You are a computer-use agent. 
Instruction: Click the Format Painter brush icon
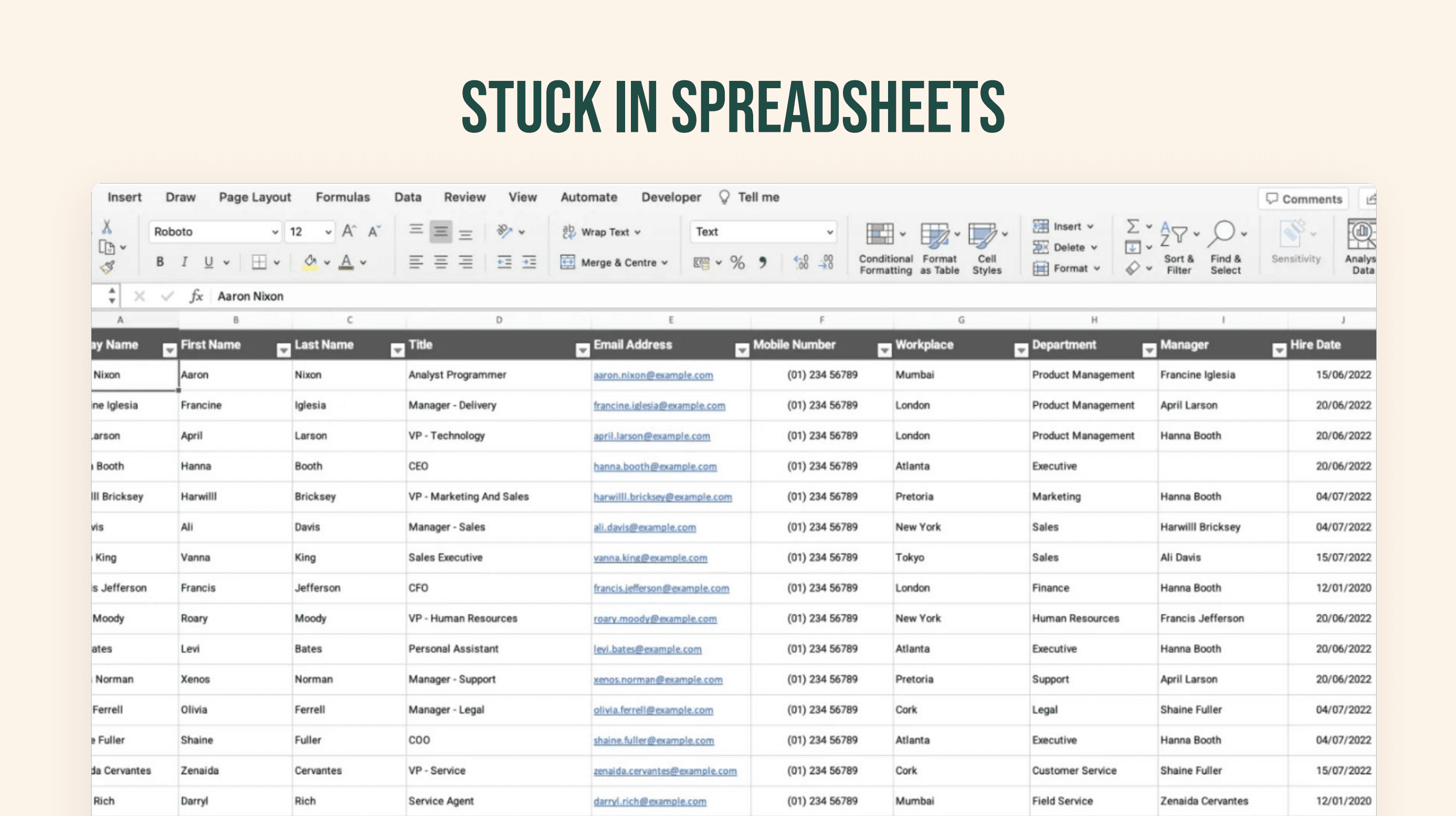[108, 267]
